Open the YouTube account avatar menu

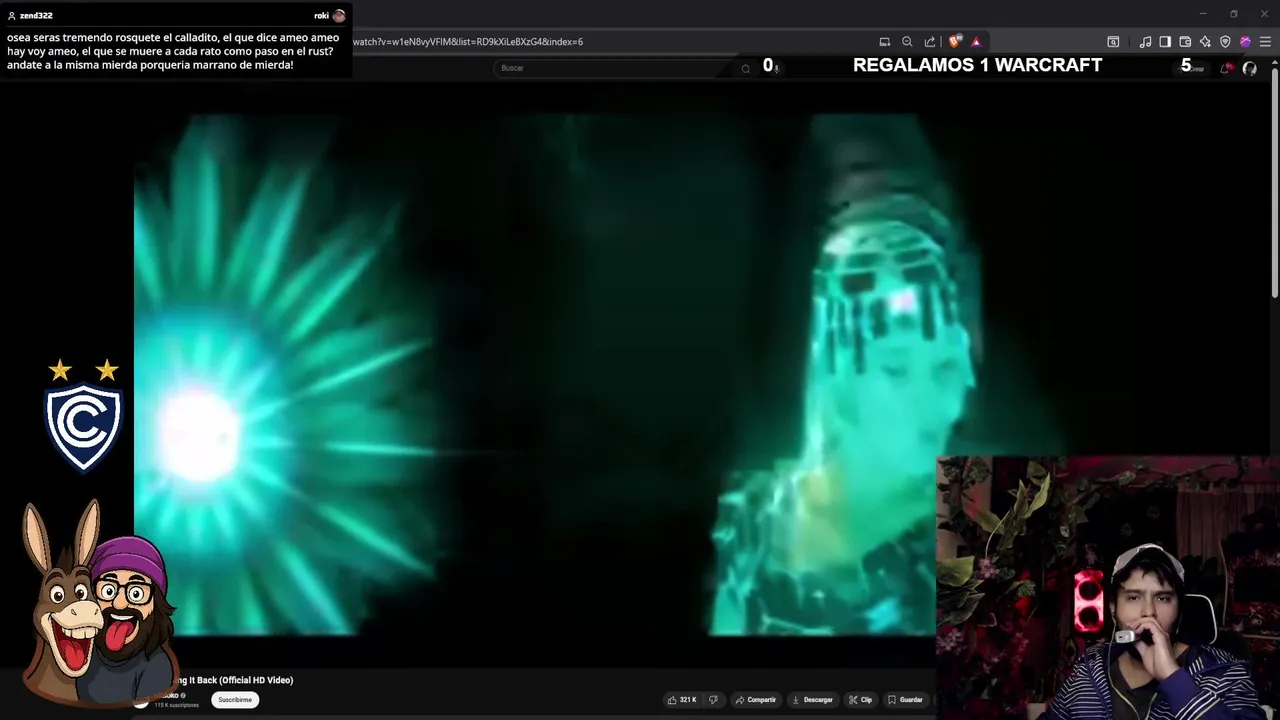click(1249, 68)
